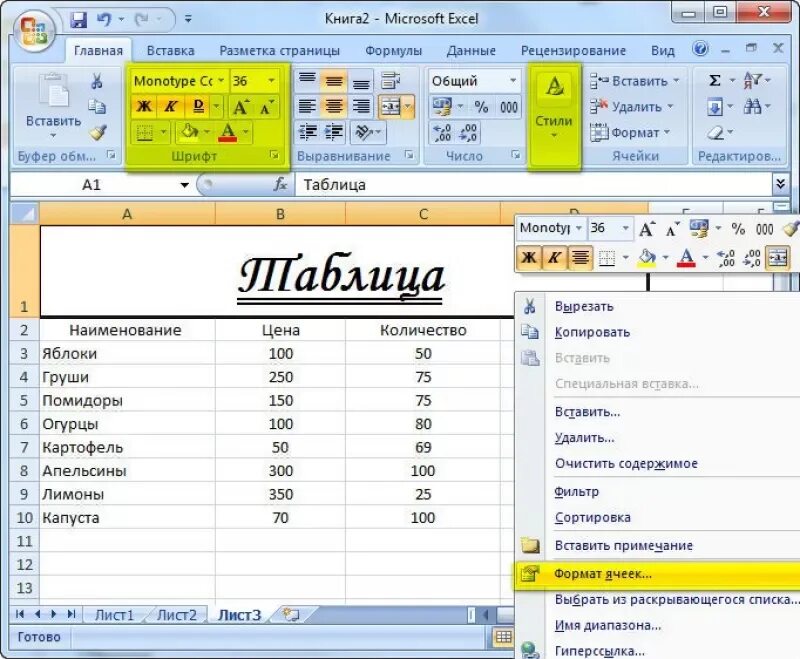Click the Copy icon in clipboard group
Viewport: 800px width, 659px height.
point(97,107)
